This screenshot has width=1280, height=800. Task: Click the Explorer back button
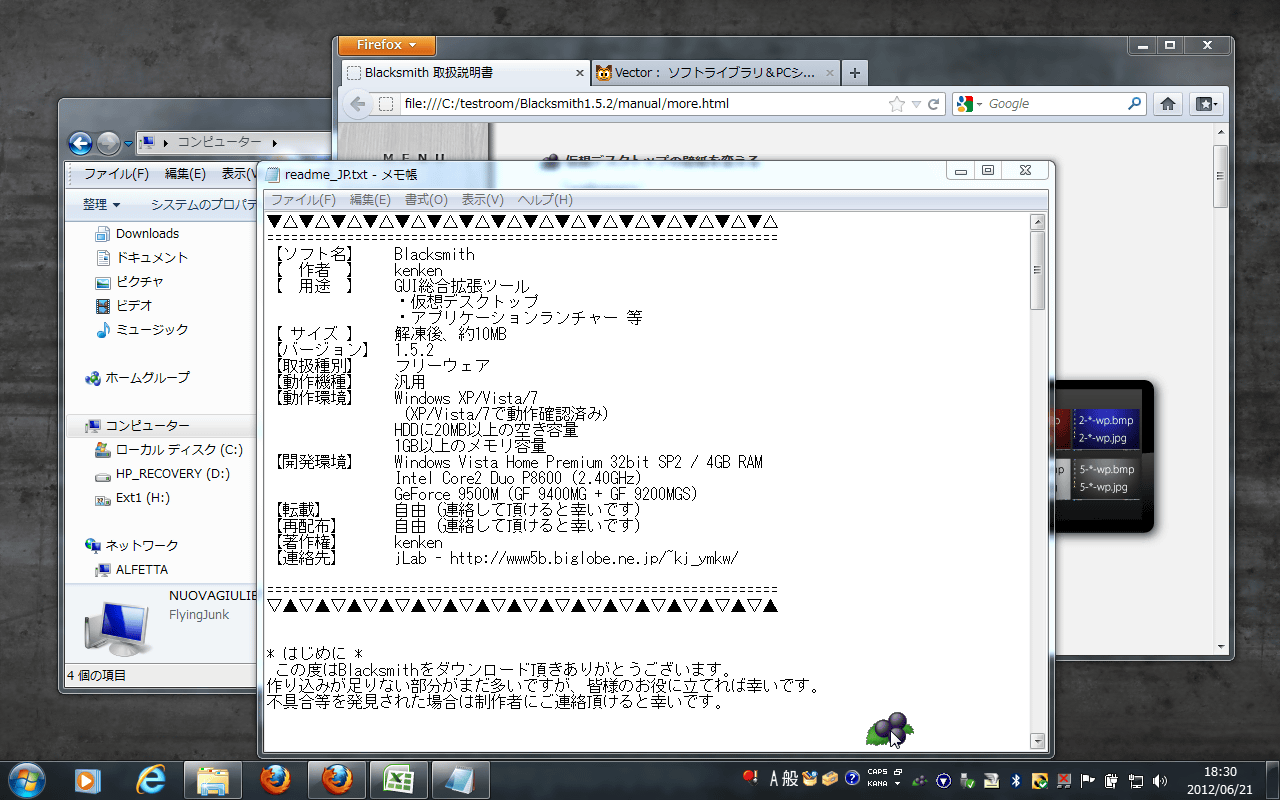80,143
